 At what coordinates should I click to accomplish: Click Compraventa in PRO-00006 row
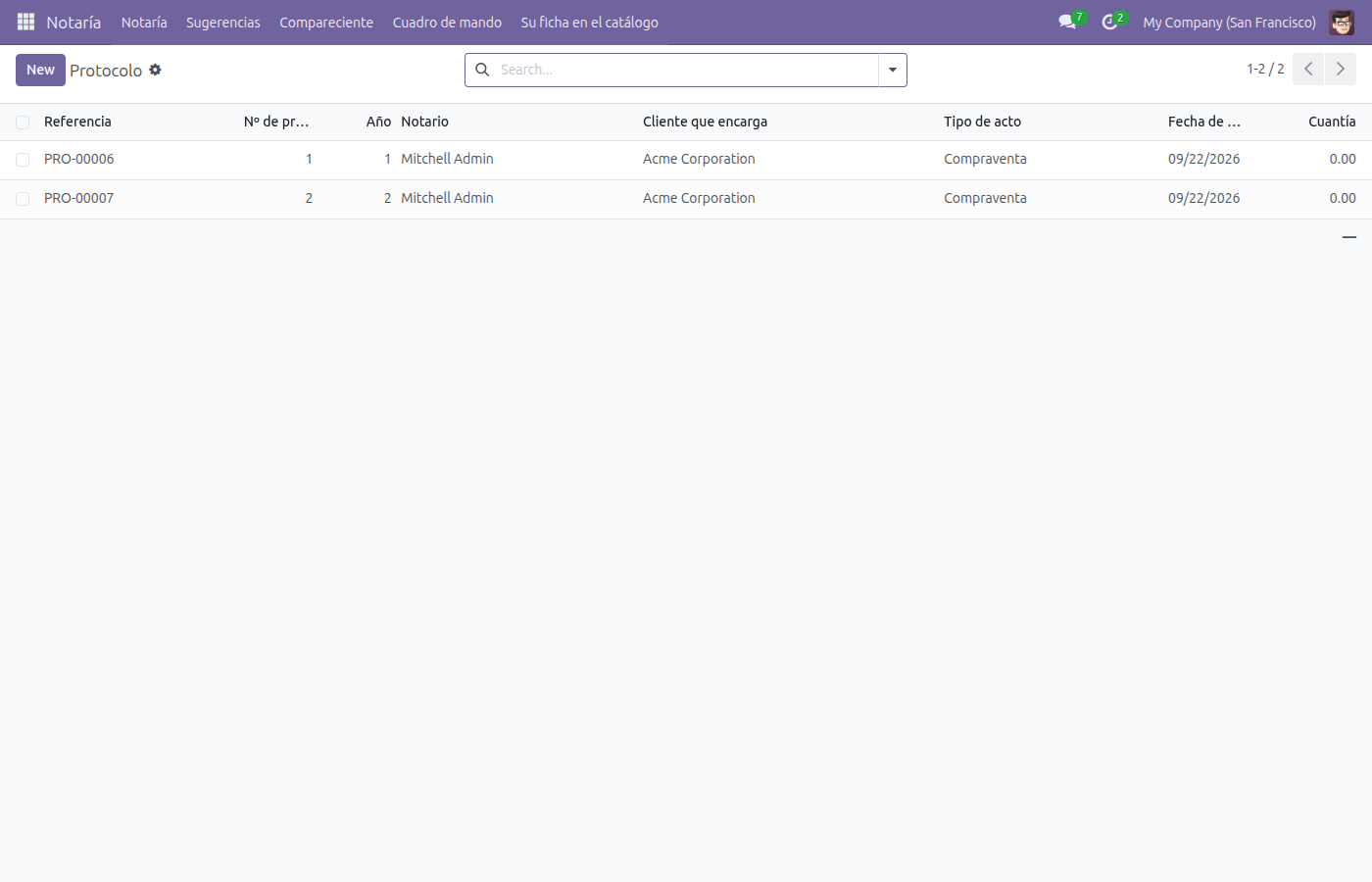[x=985, y=159]
